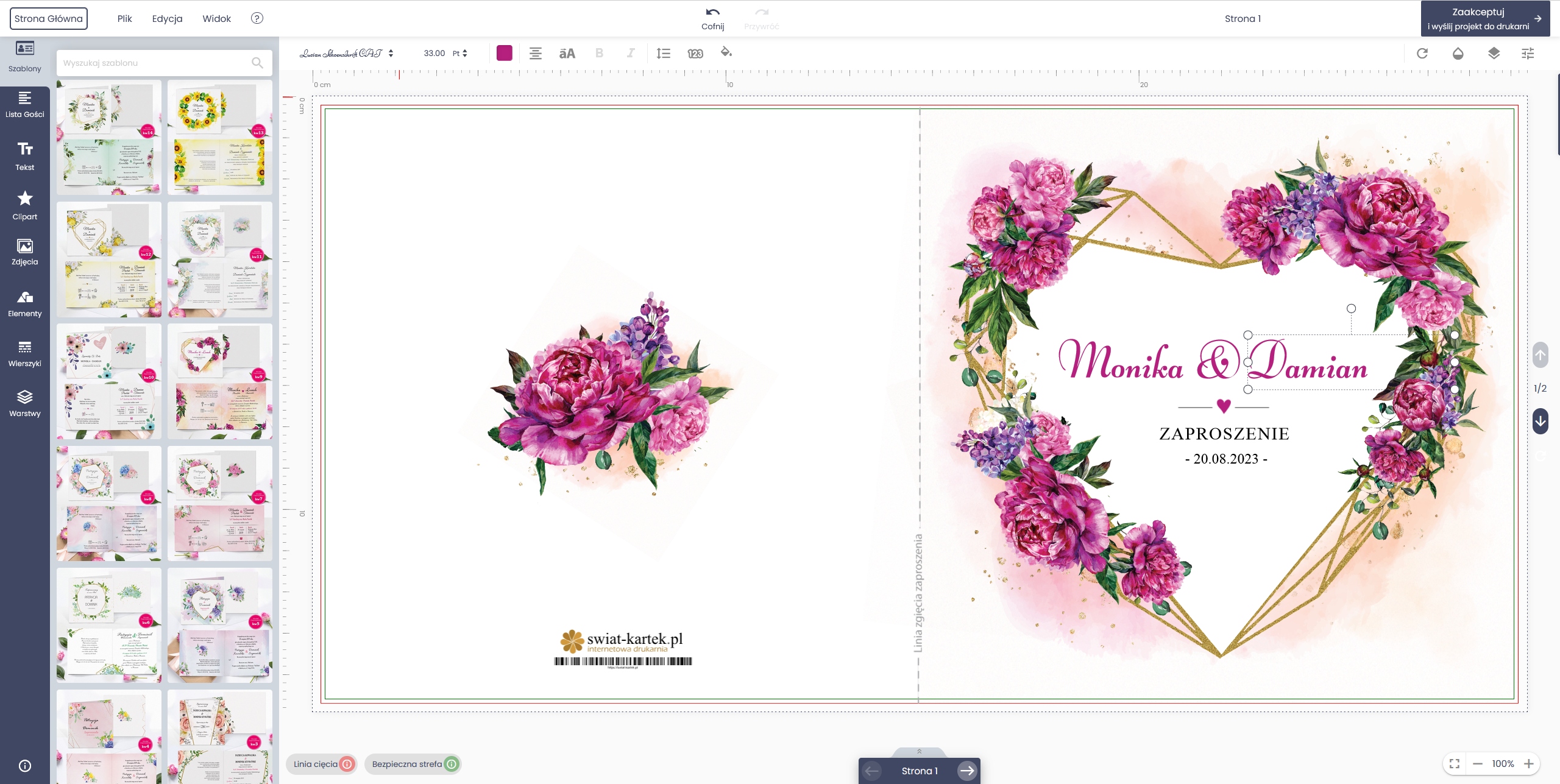Toggle the Bezpieczna strefa indicator

pos(413,764)
